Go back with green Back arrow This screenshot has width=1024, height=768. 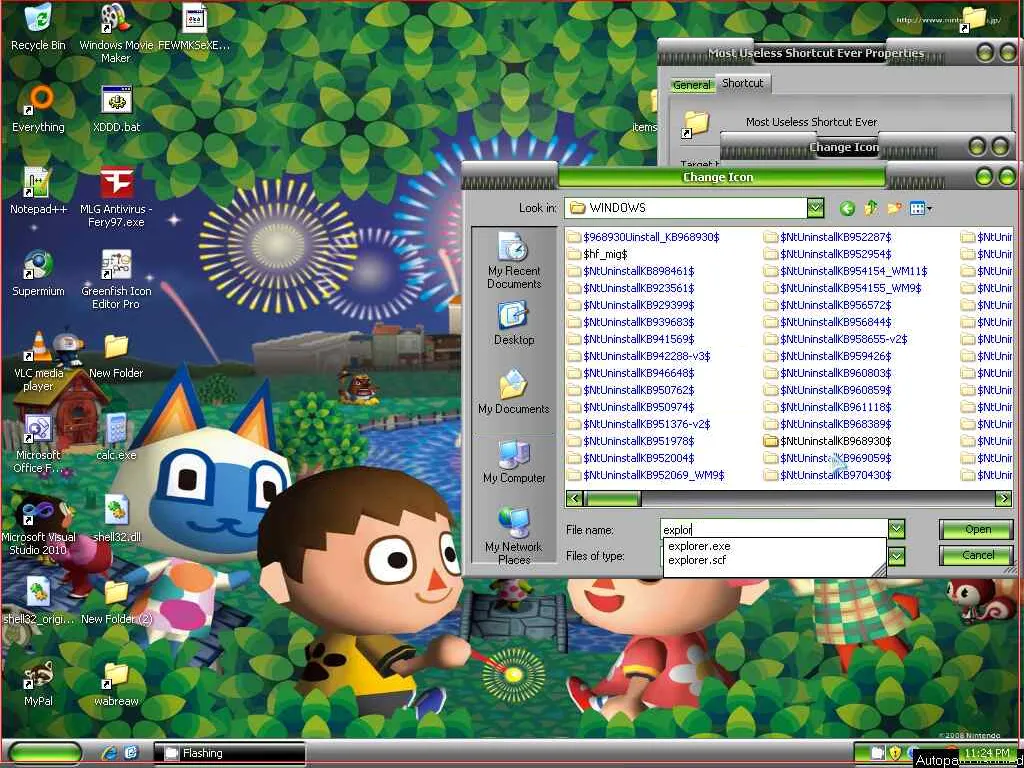pyautogui.click(x=847, y=208)
